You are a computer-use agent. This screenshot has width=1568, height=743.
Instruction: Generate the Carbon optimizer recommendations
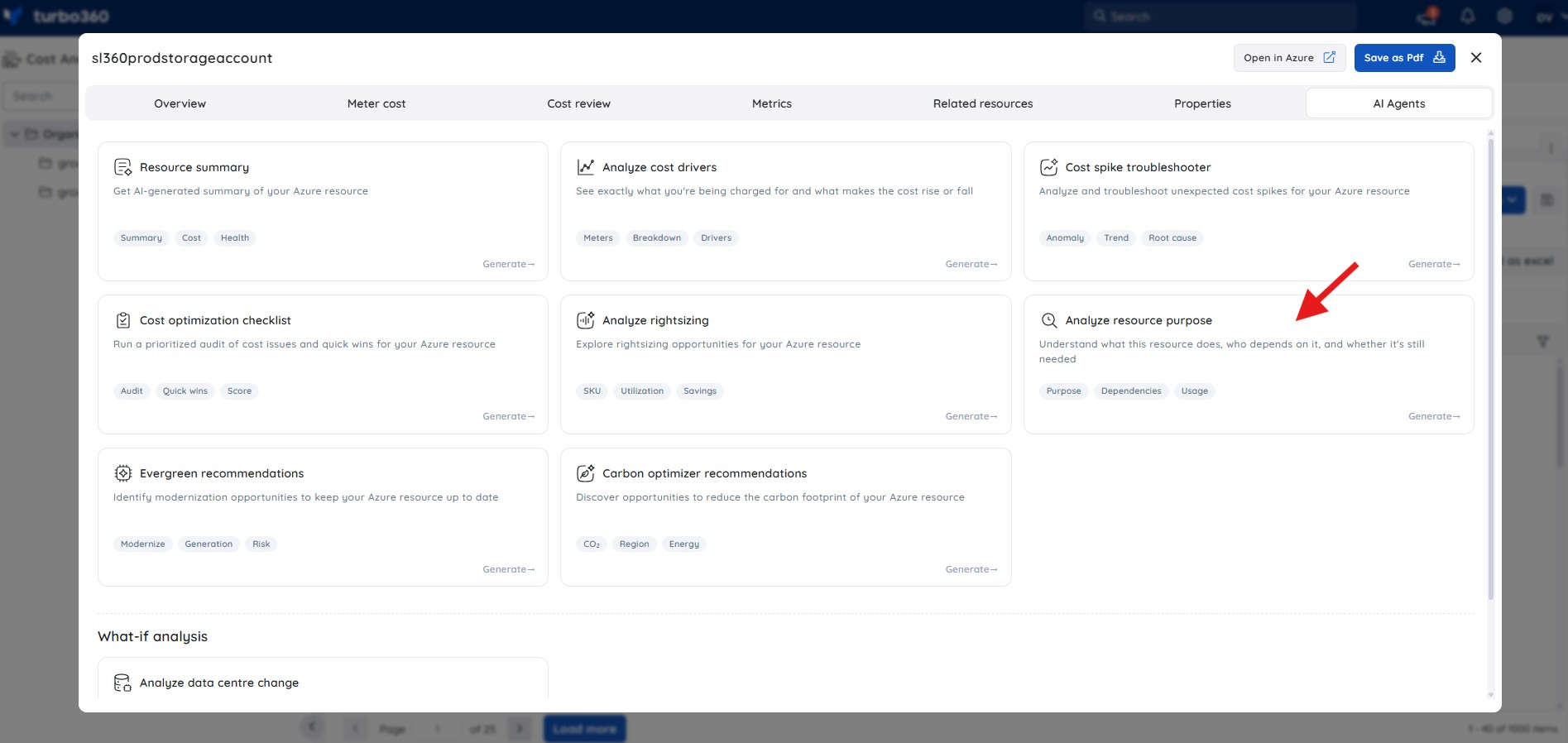coord(971,569)
